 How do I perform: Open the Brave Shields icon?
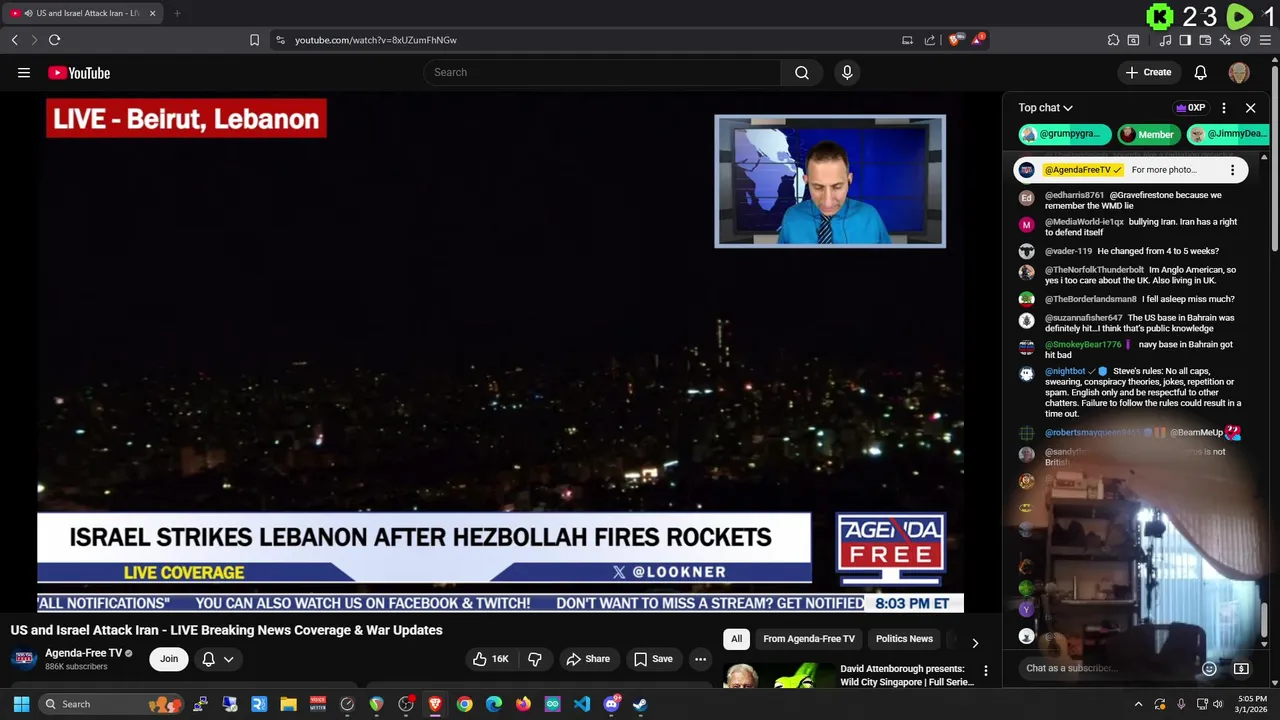(x=955, y=40)
